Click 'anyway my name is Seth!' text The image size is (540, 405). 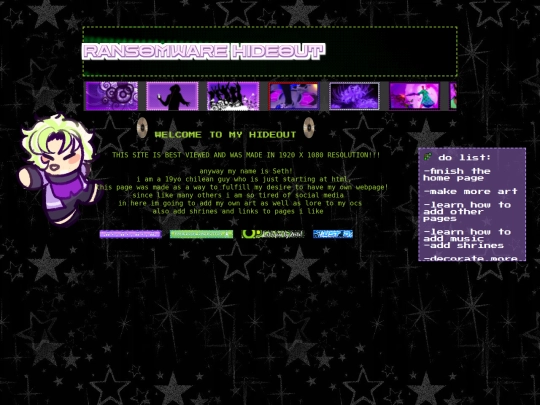coord(246,171)
